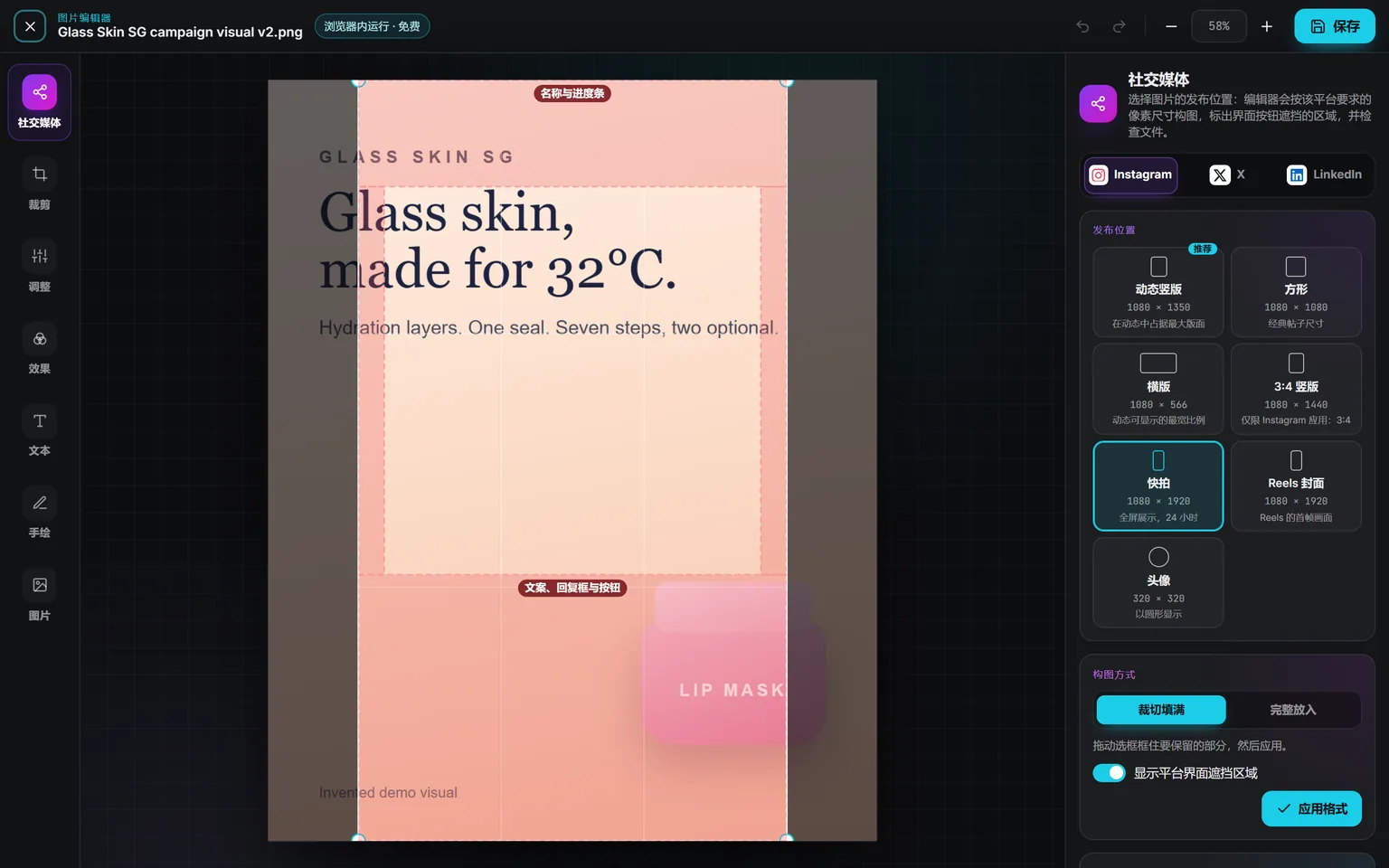Select 裁切填满 composition mode
The image size is (1389, 868).
1161,710
